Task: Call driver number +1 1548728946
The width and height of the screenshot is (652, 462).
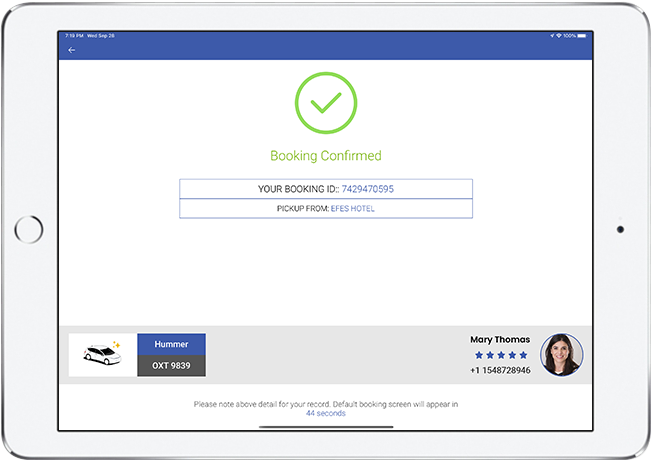Action: (x=500, y=370)
